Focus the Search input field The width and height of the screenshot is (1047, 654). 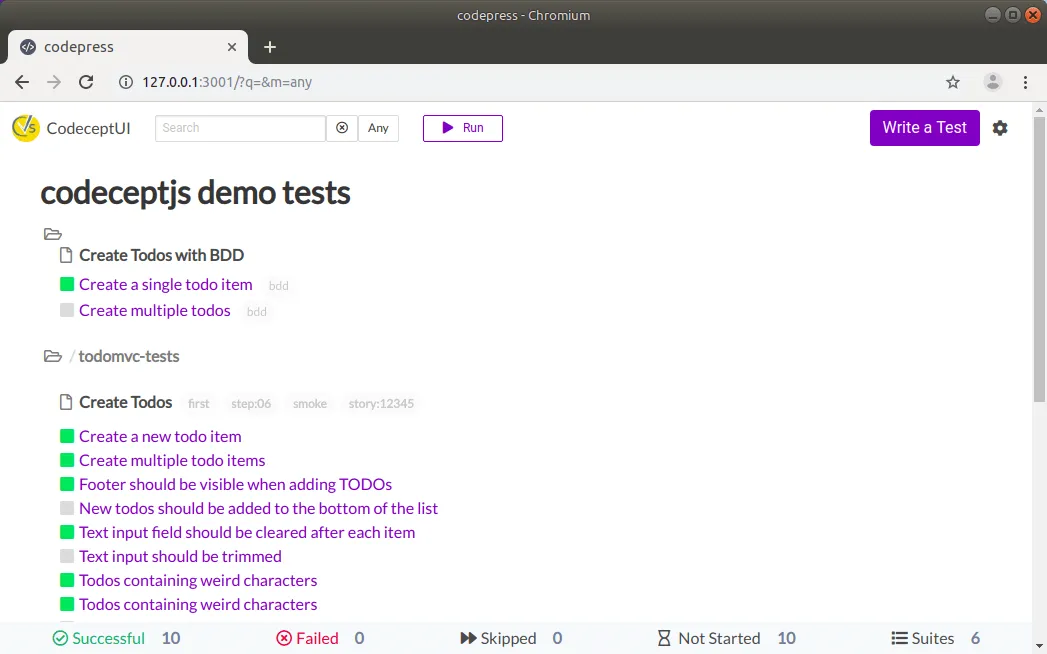tap(240, 128)
